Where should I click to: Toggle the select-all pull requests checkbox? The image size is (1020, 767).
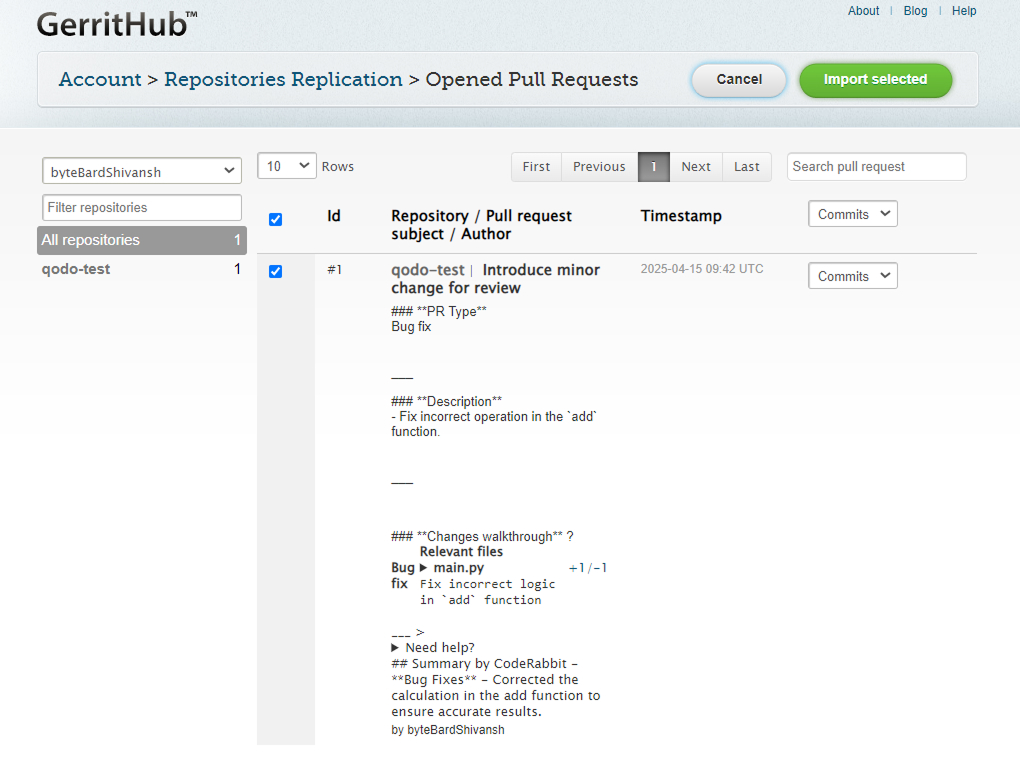pos(276,220)
